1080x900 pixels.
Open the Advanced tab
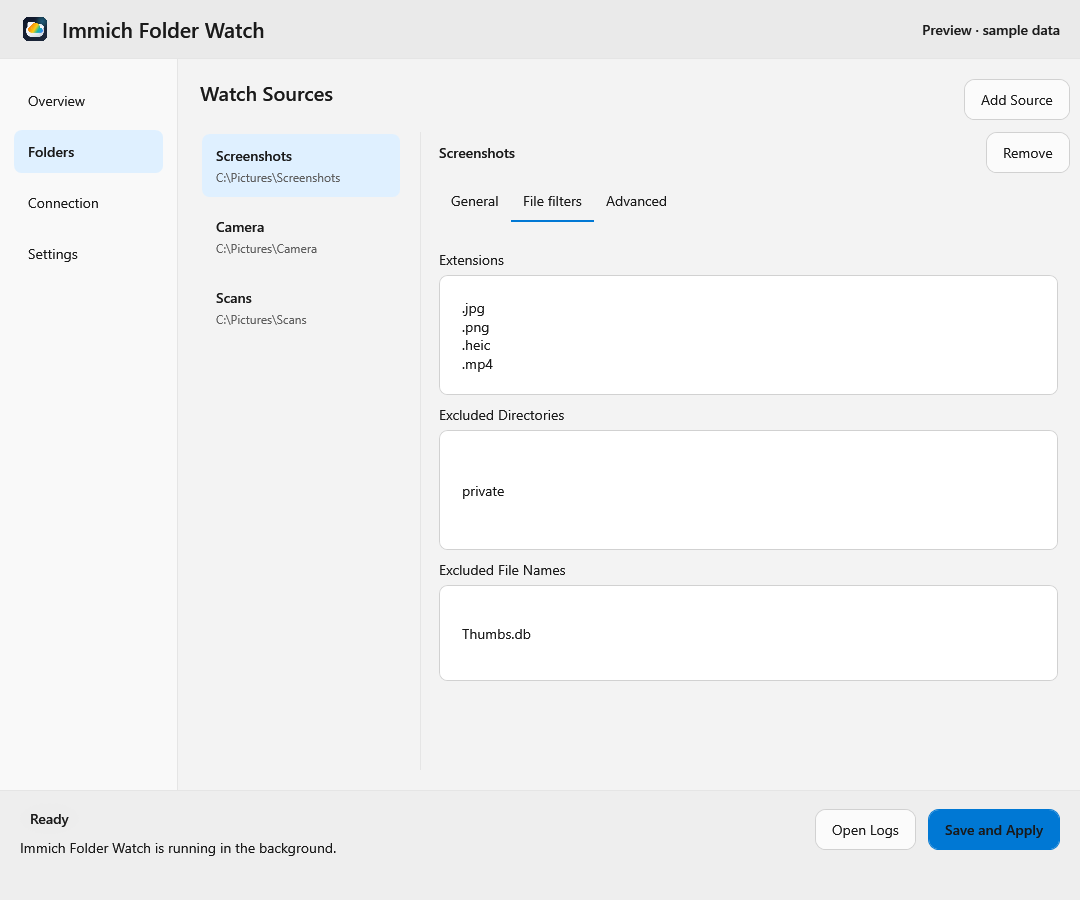(636, 201)
